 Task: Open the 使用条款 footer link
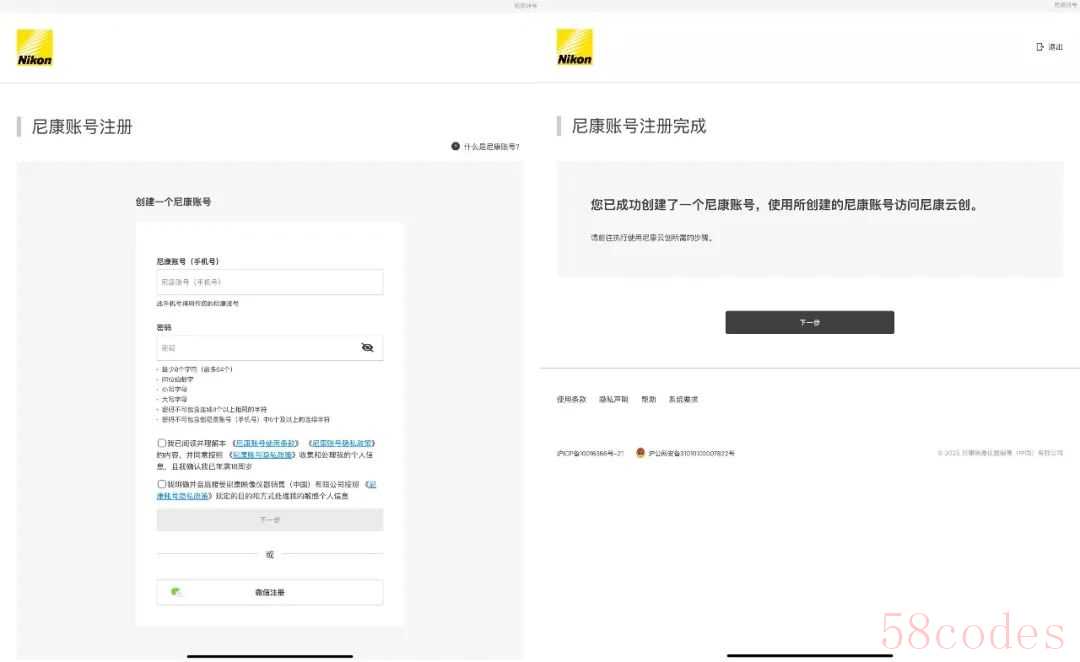pyautogui.click(x=571, y=399)
